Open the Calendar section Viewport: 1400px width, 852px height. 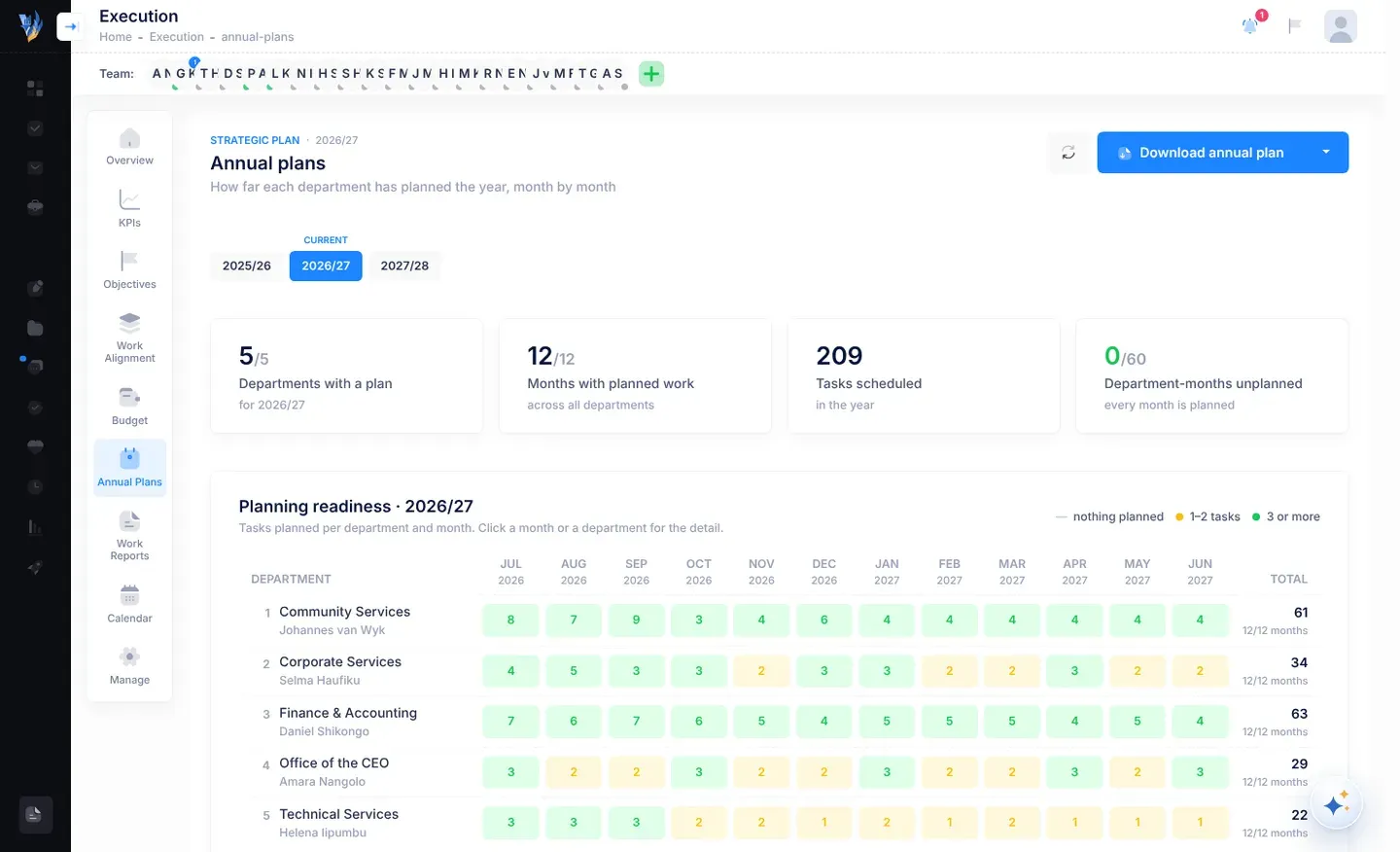pyautogui.click(x=129, y=604)
